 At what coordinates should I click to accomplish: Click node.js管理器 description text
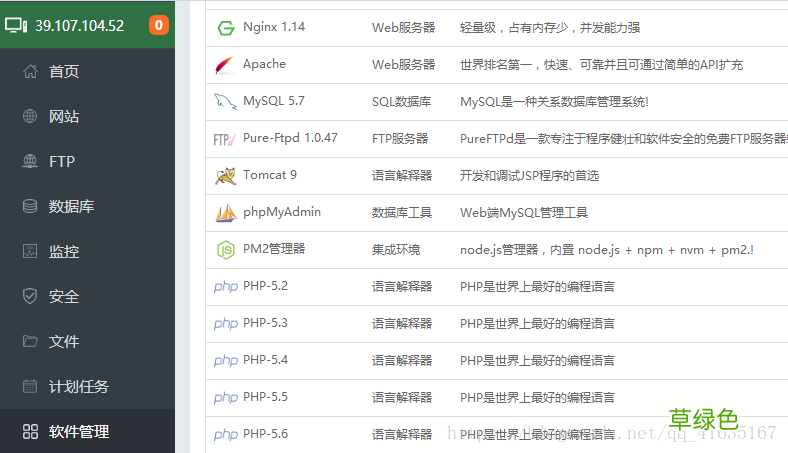point(607,249)
